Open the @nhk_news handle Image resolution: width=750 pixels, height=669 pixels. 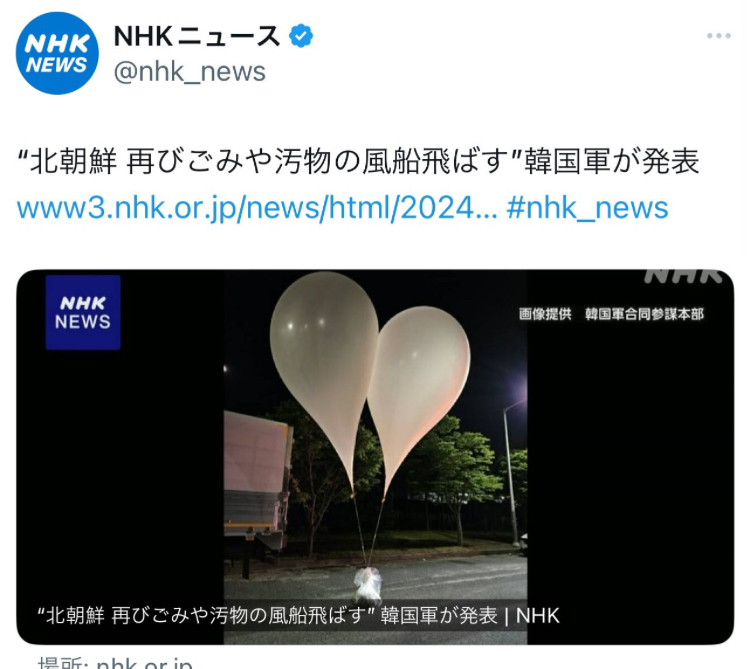tap(189, 72)
